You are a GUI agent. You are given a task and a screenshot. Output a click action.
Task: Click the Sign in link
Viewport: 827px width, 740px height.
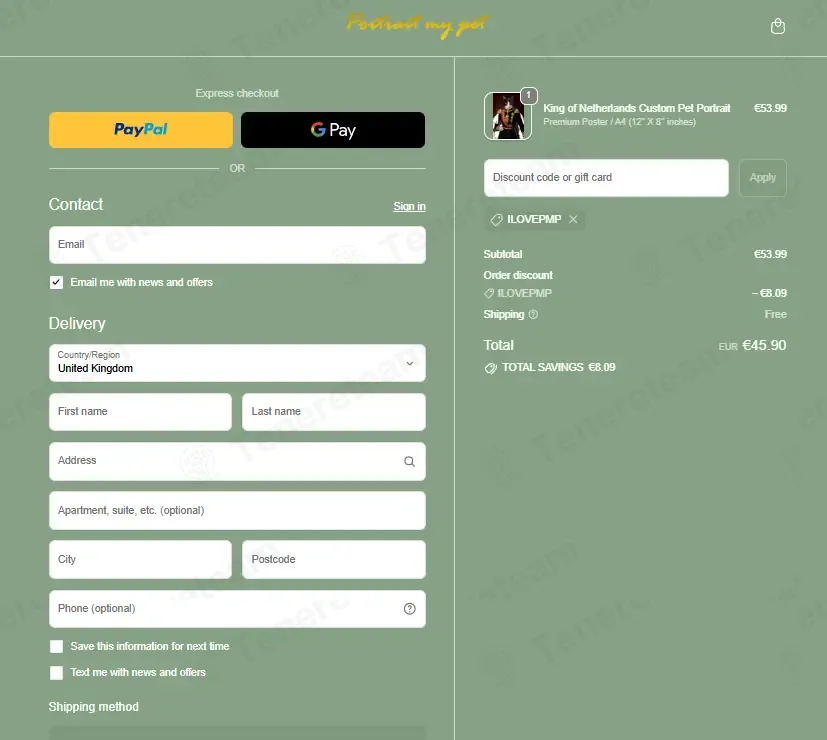[x=409, y=206]
